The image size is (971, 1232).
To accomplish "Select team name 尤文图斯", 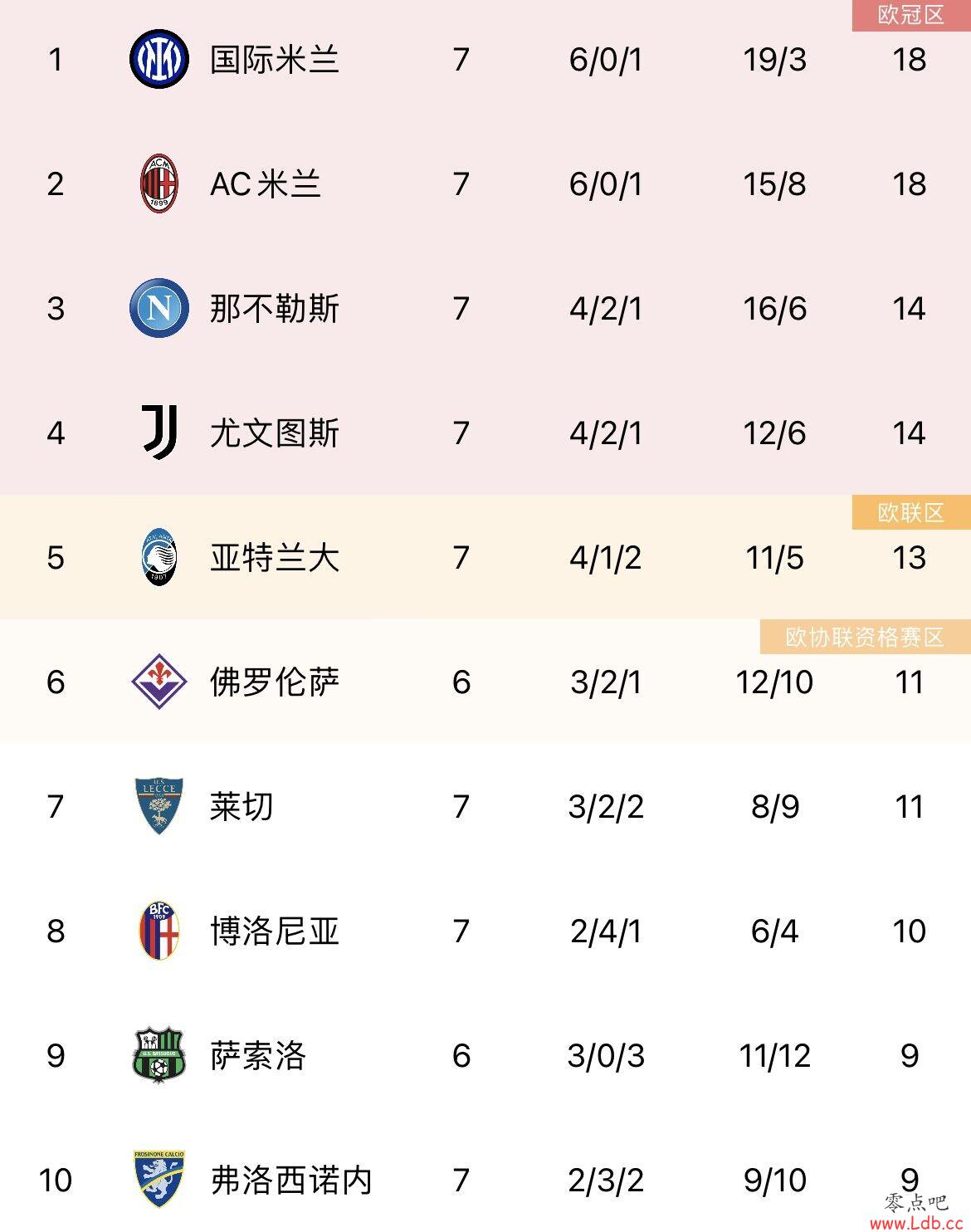I will pyautogui.click(x=275, y=433).
